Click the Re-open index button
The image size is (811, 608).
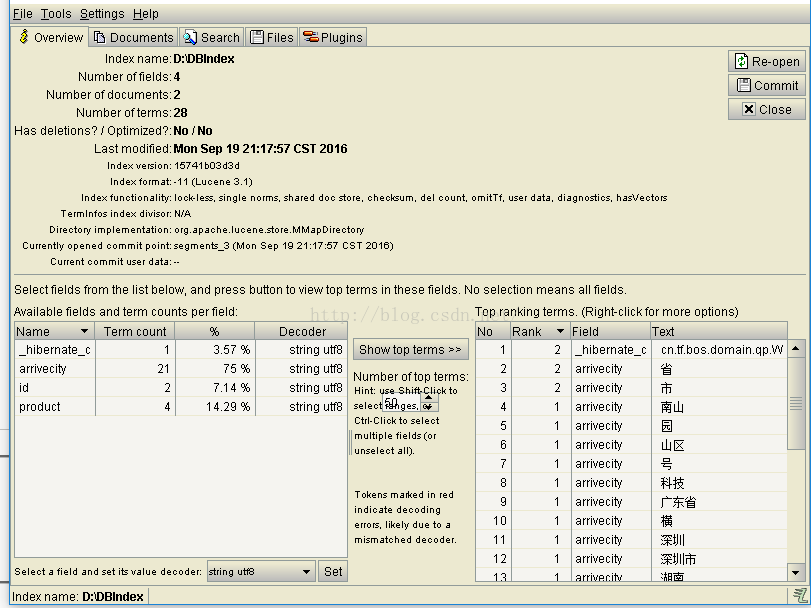767,61
